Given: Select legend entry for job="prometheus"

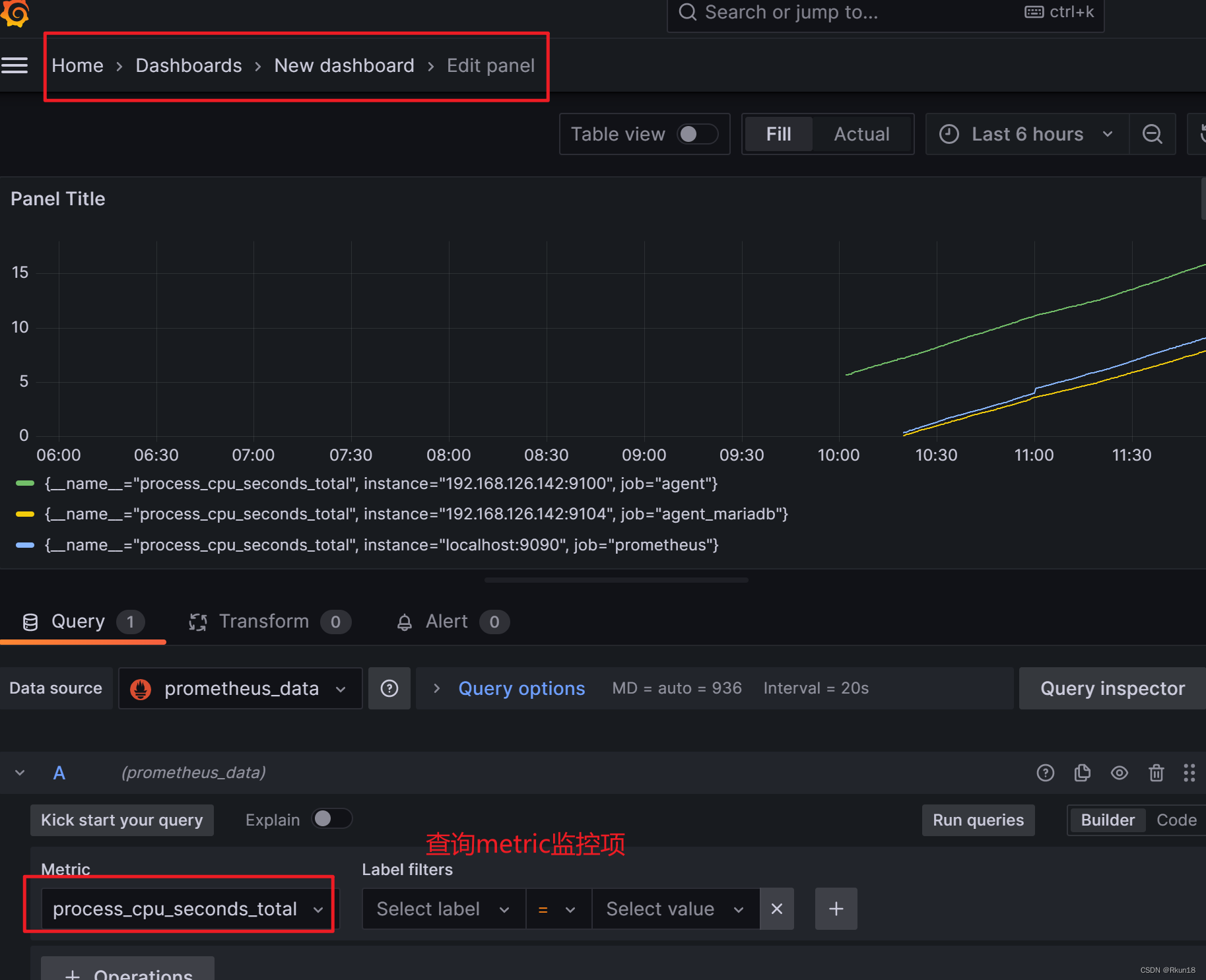Looking at the screenshot, I should pos(382,545).
